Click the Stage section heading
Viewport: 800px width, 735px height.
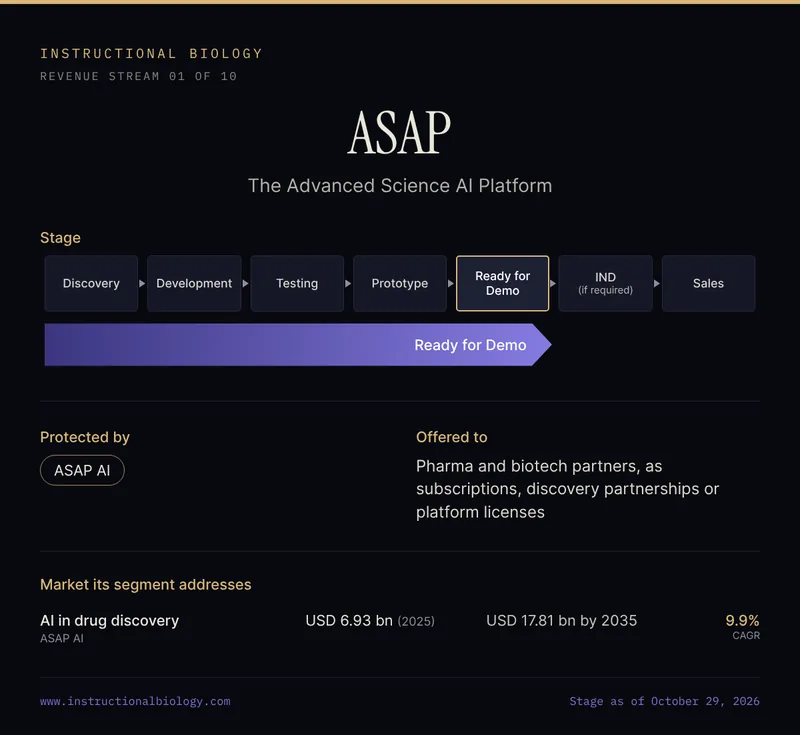pos(60,238)
